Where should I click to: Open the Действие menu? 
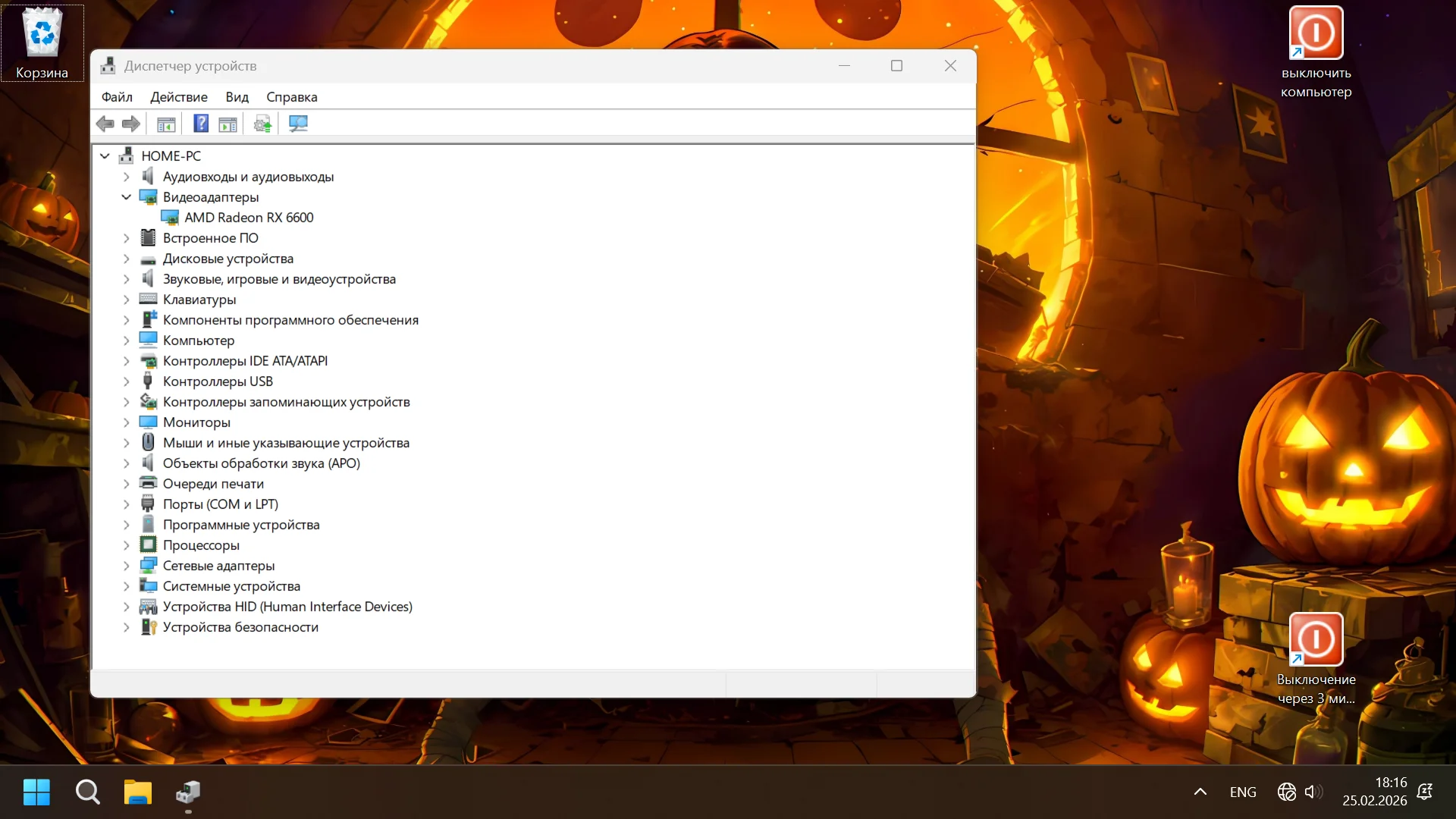point(178,97)
